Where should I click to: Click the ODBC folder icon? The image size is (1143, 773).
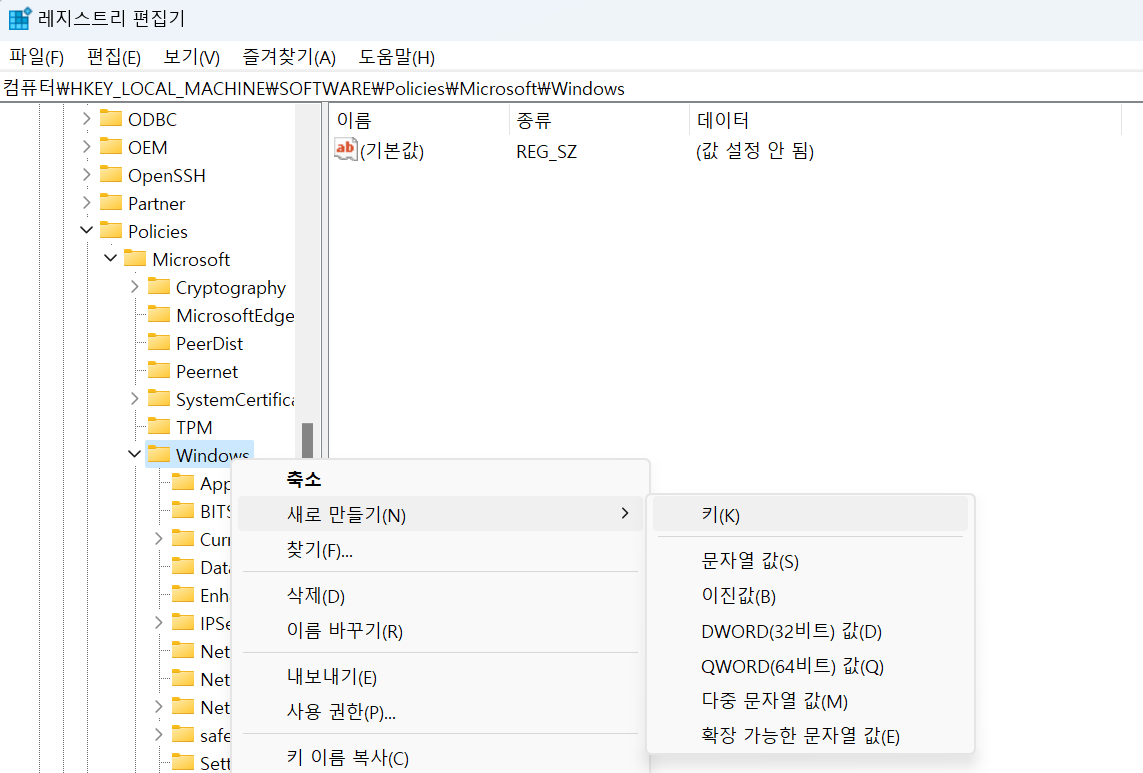click(111, 118)
